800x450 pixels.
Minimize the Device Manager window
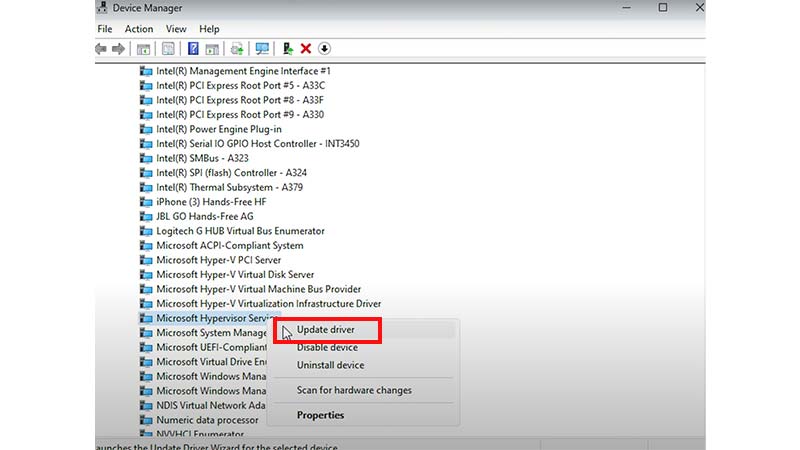(627, 8)
